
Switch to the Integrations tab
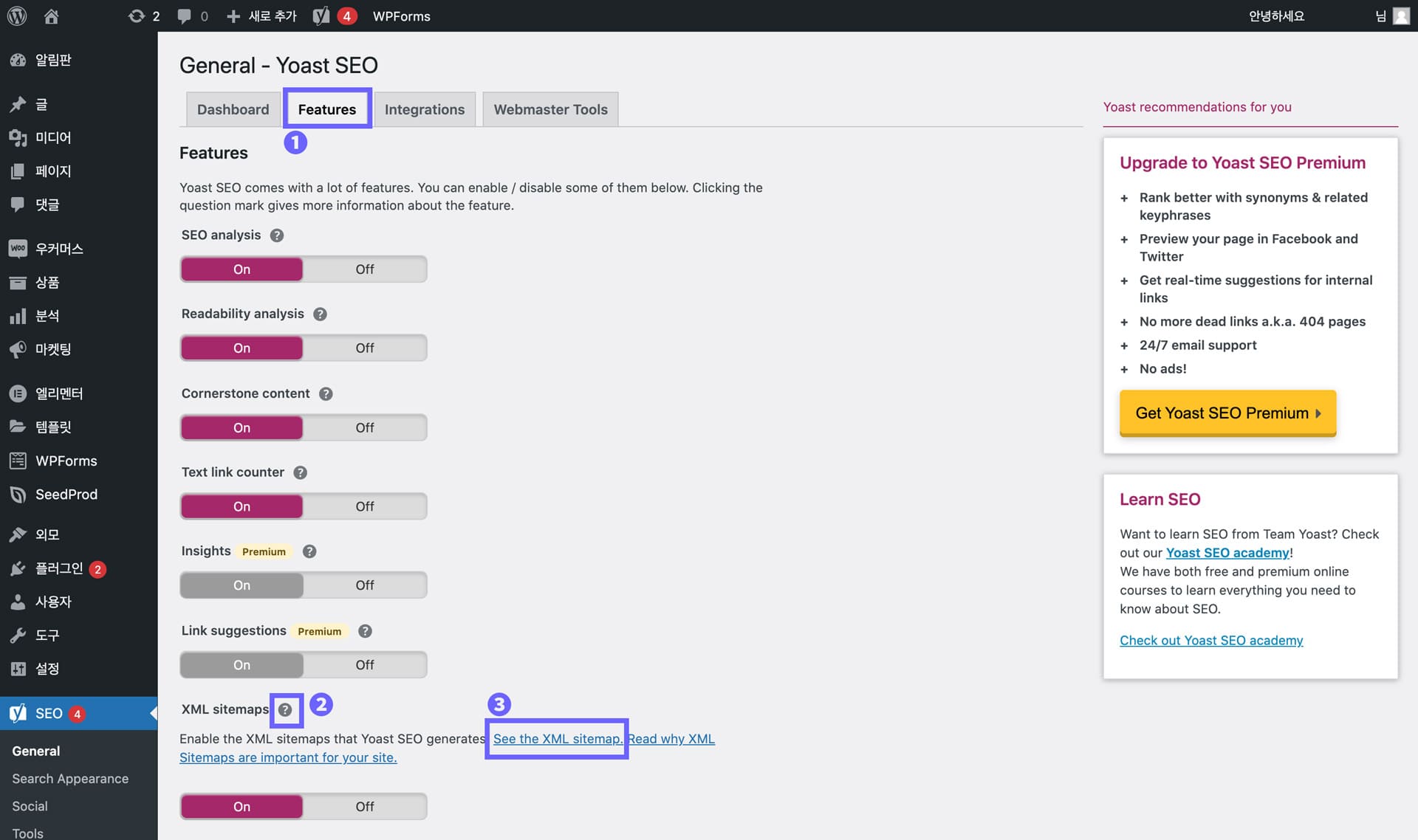coord(424,109)
